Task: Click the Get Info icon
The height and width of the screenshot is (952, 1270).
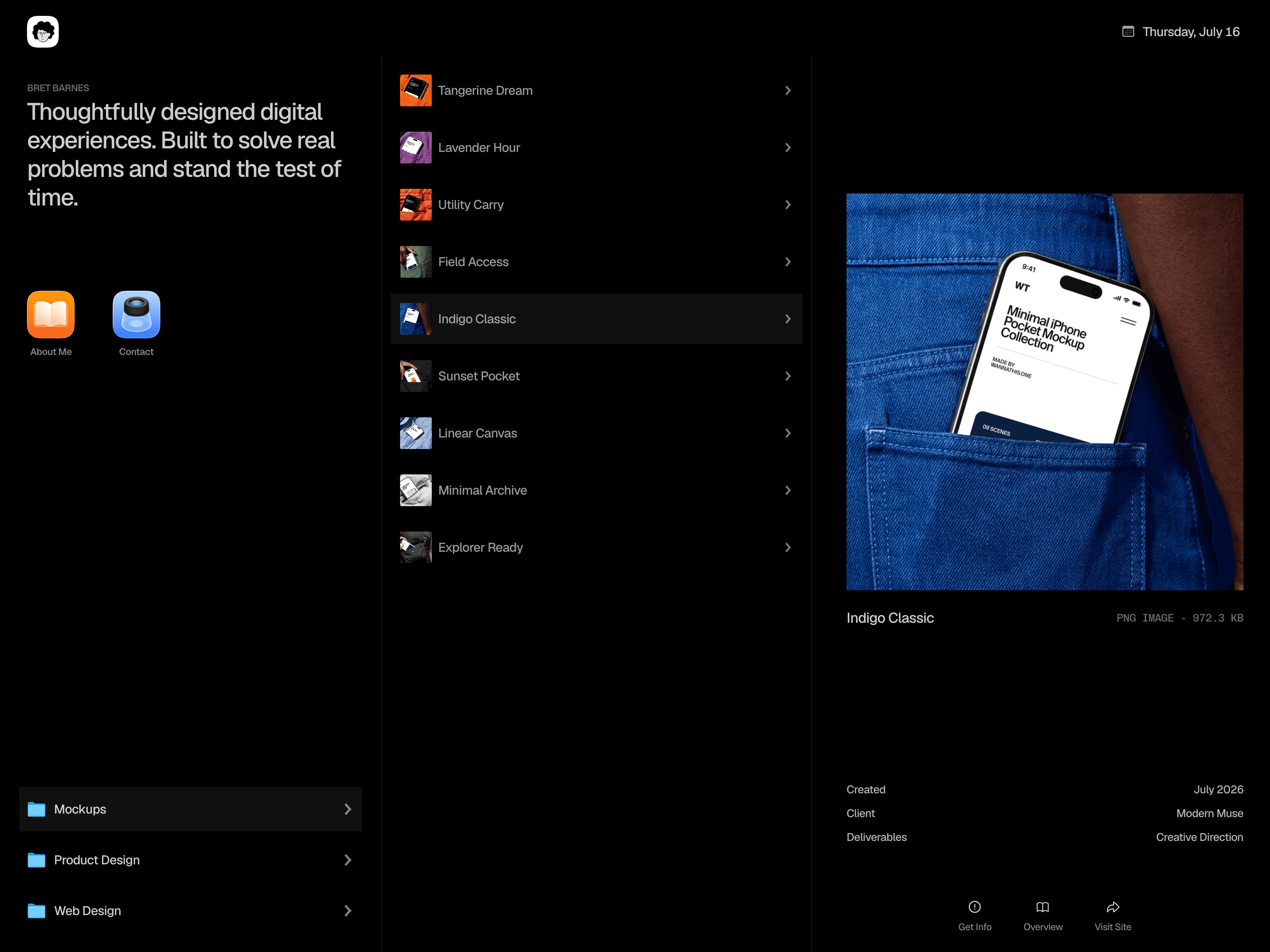Action: click(974, 907)
